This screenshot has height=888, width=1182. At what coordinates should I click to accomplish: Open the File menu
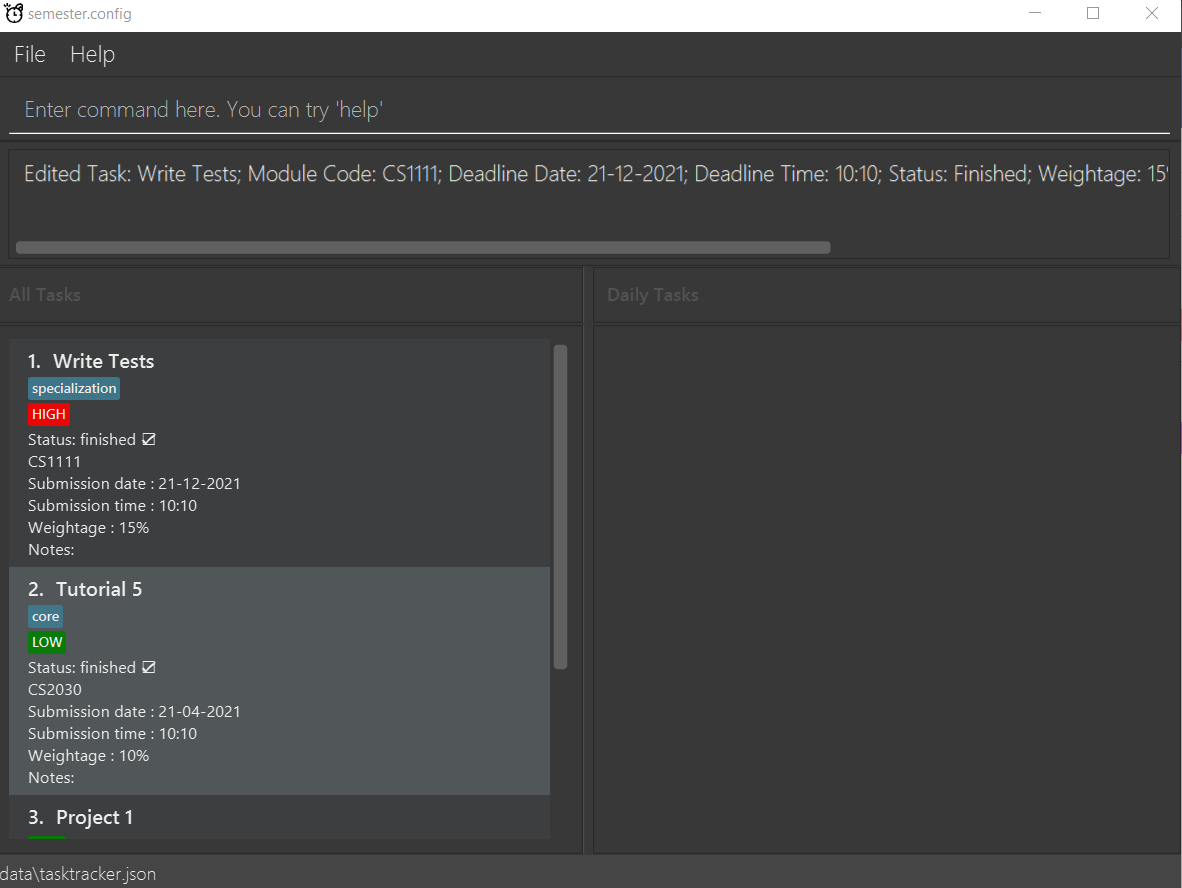pos(29,54)
